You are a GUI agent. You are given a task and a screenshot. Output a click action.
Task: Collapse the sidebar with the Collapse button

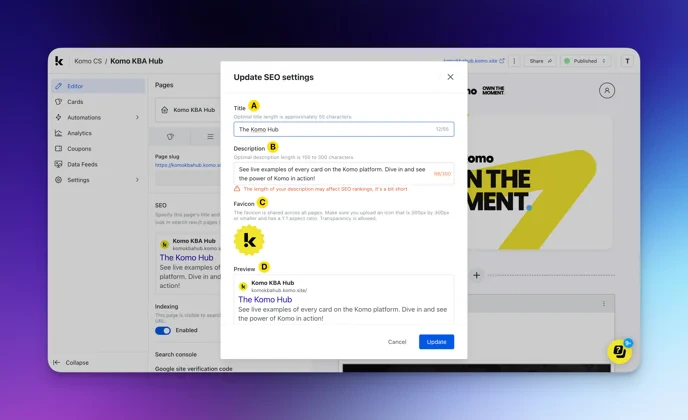(71, 363)
